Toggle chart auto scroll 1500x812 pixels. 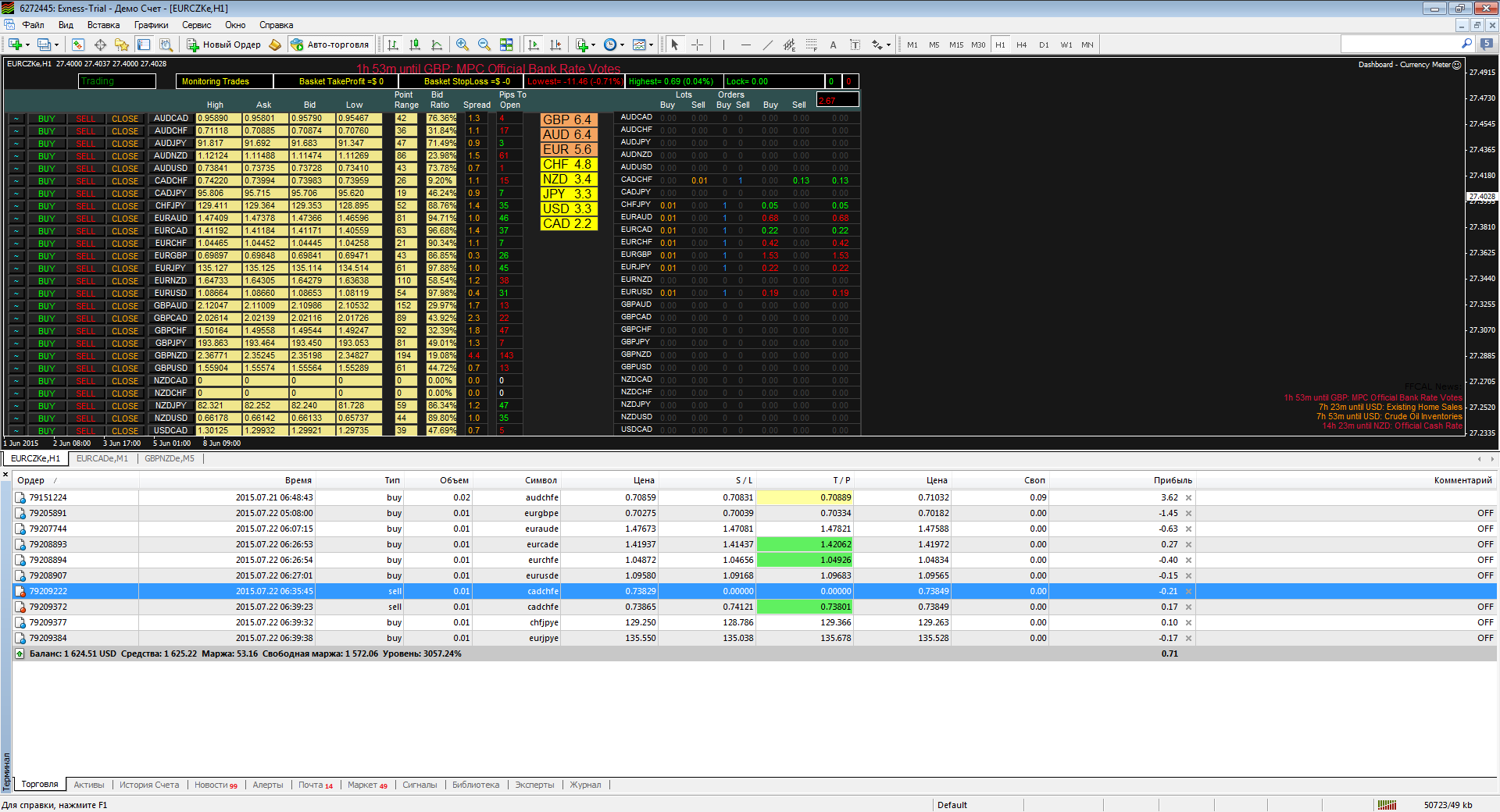click(x=534, y=45)
